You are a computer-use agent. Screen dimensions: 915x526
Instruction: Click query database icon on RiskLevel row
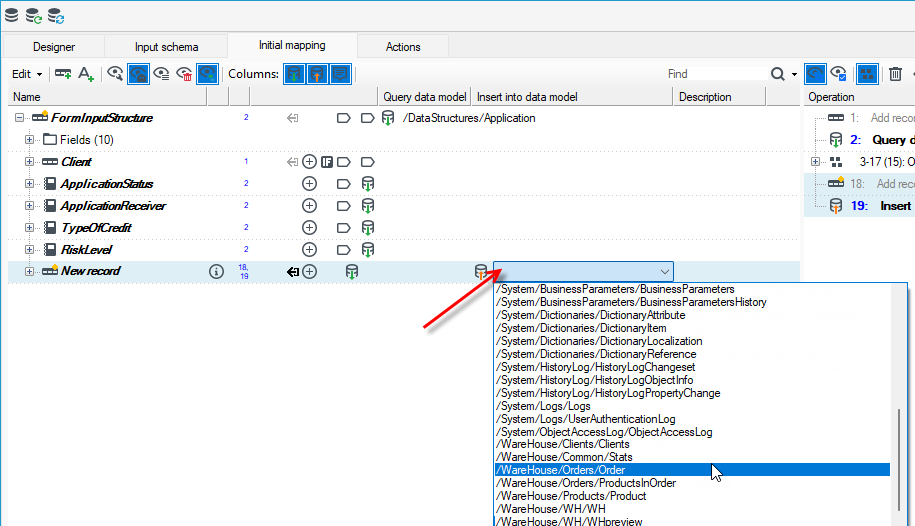click(368, 250)
